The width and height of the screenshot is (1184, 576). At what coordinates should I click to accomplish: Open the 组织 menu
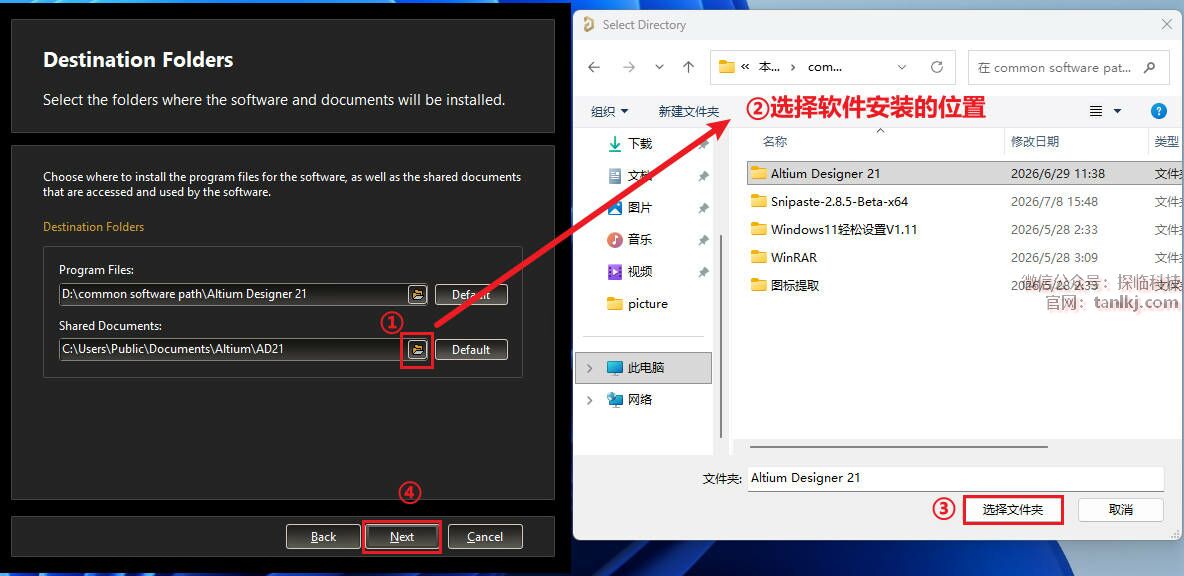pyautogui.click(x=609, y=111)
